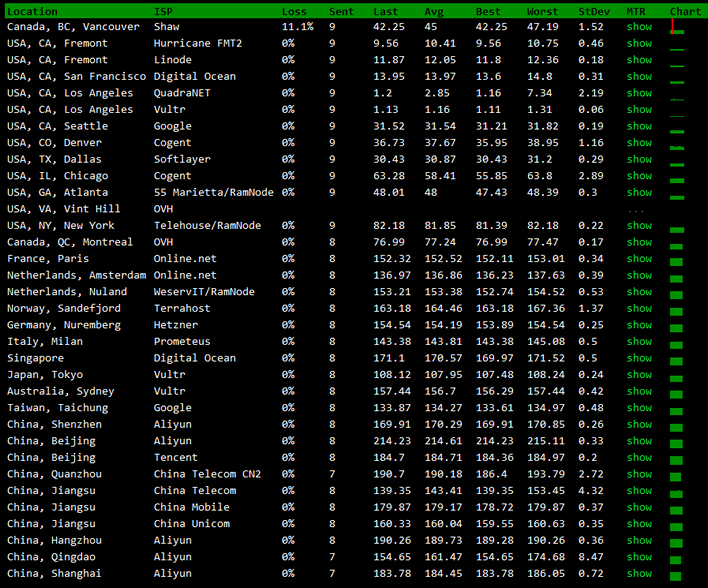Show MTR for Fremont Hurricane FMT2
Image resolution: width=708 pixels, height=588 pixels.
pyautogui.click(x=639, y=43)
